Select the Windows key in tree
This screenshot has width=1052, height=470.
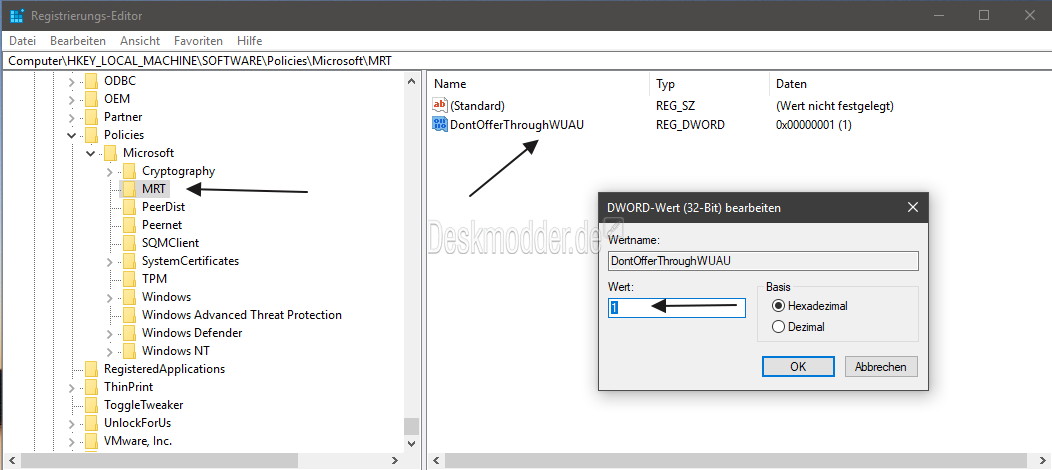[166, 296]
